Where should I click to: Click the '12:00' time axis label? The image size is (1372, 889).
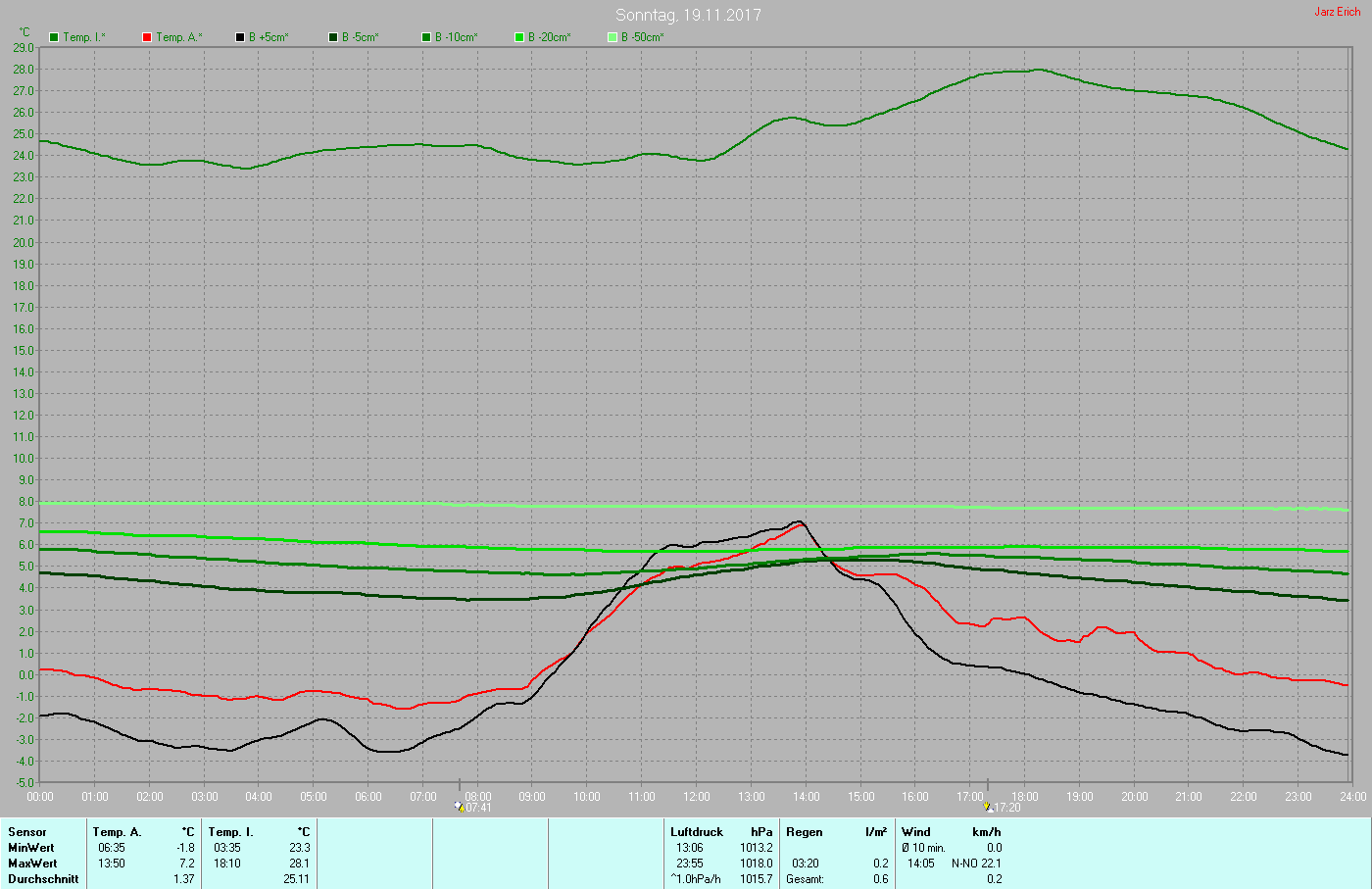point(697,797)
